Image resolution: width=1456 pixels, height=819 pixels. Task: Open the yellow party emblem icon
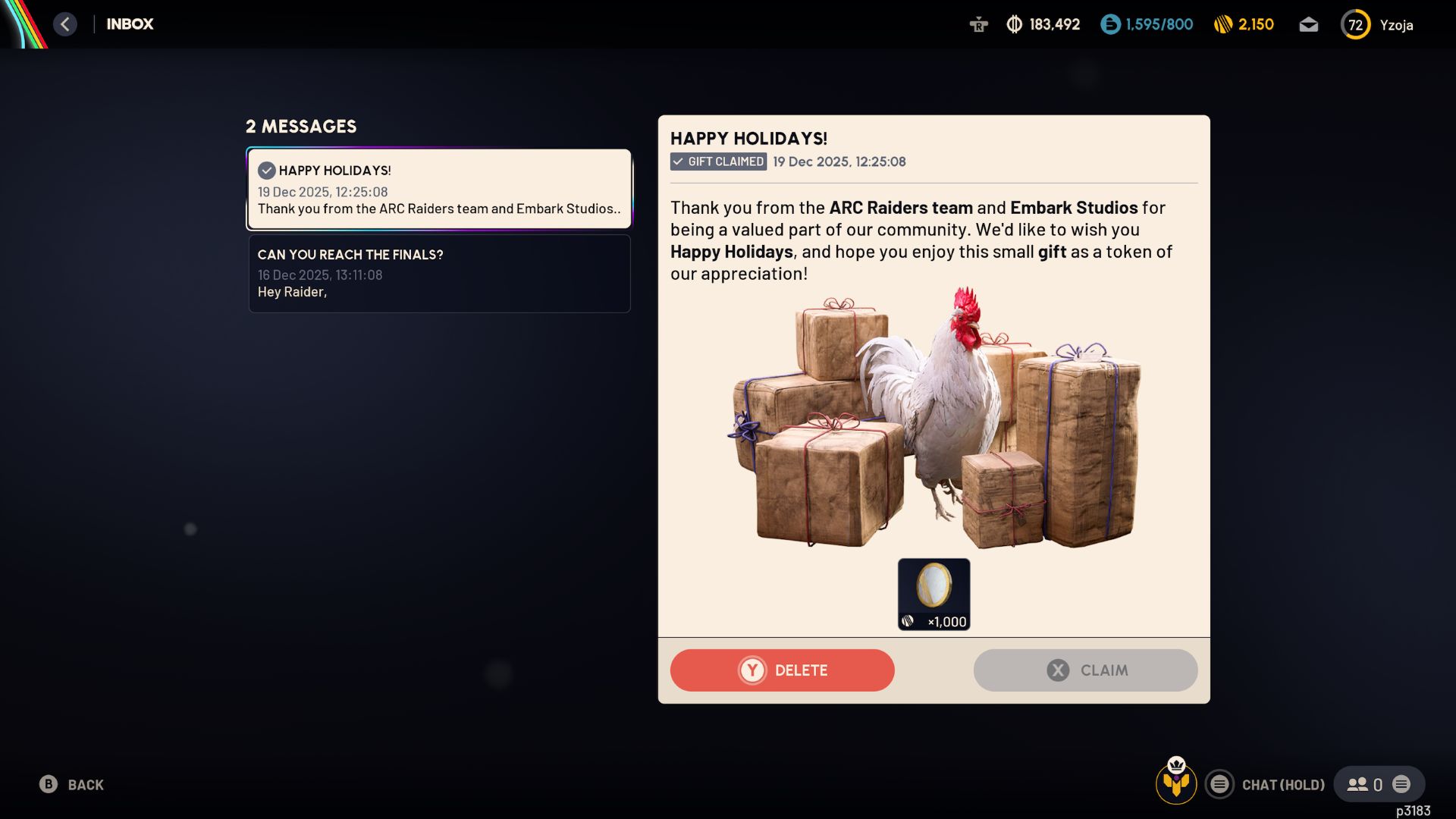point(1176,782)
